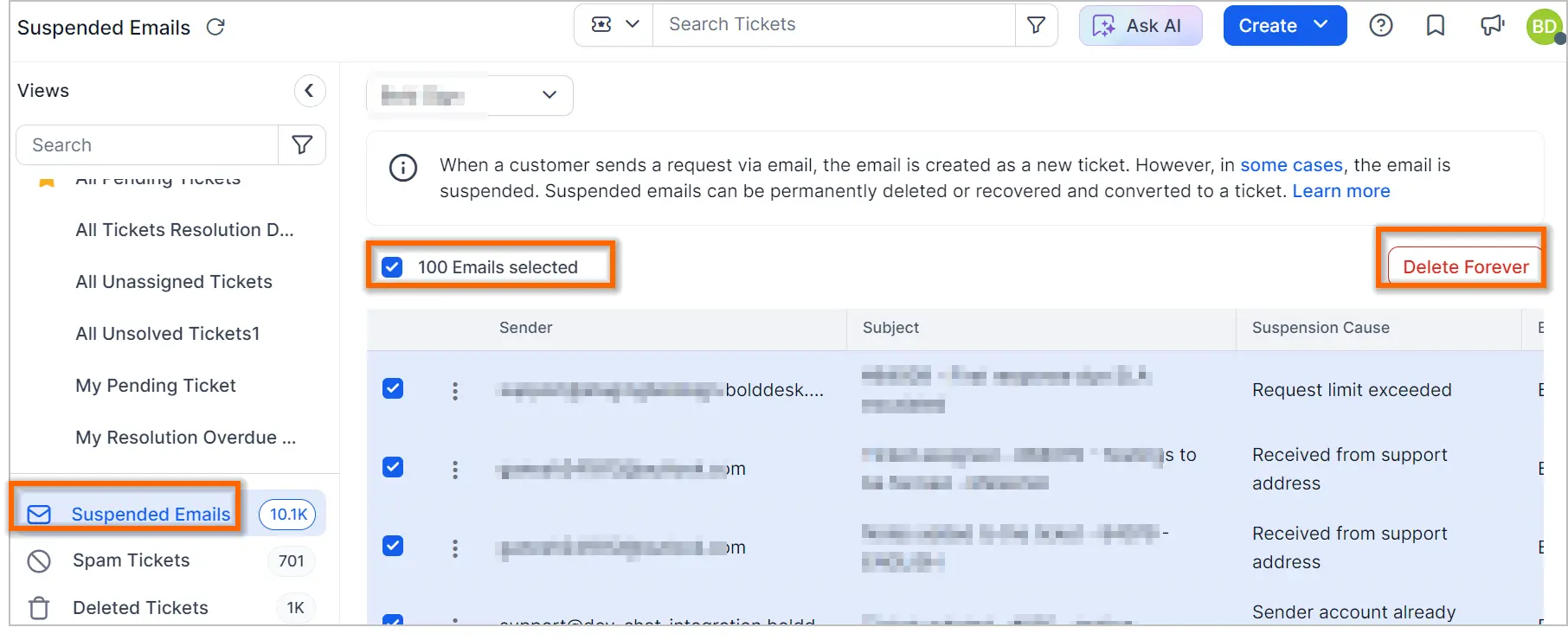Image resolution: width=1568 pixels, height=640 pixels.
Task: Click the Views search filter funnel icon
Action: (302, 144)
